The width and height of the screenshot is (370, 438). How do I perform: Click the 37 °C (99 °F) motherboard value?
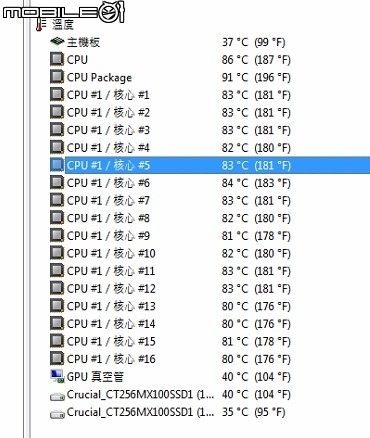pos(254,42)
